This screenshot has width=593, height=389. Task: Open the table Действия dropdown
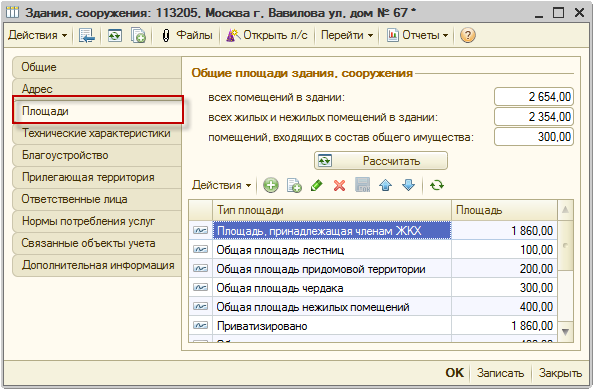click(x=222, y=185)
